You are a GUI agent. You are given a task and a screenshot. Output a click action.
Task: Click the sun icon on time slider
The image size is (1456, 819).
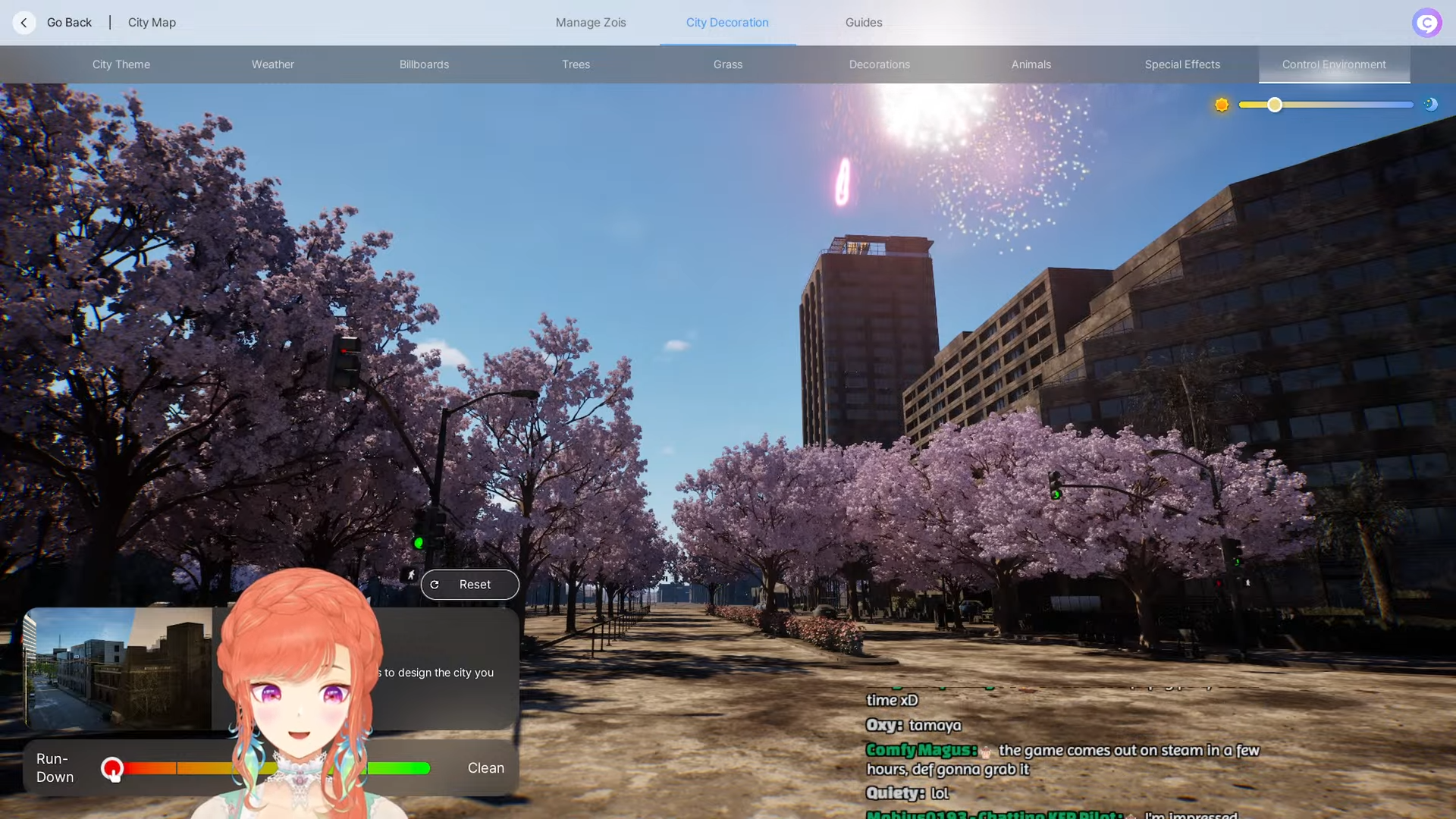pos(1222,105)
